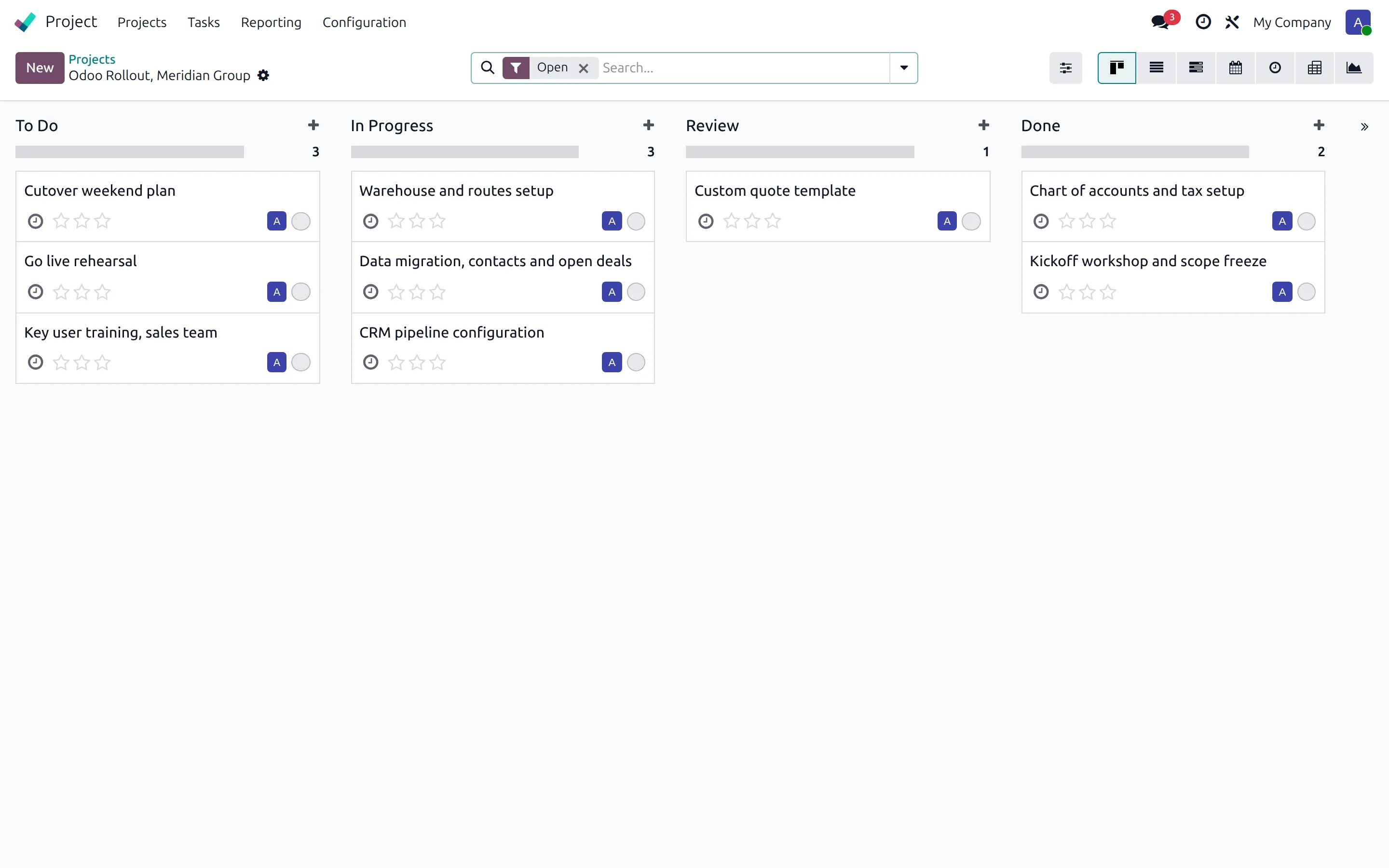This screenshot has height=868, width=1389.
Task: Click the To Do column progress bar
Action: click(x=130, y=151)
